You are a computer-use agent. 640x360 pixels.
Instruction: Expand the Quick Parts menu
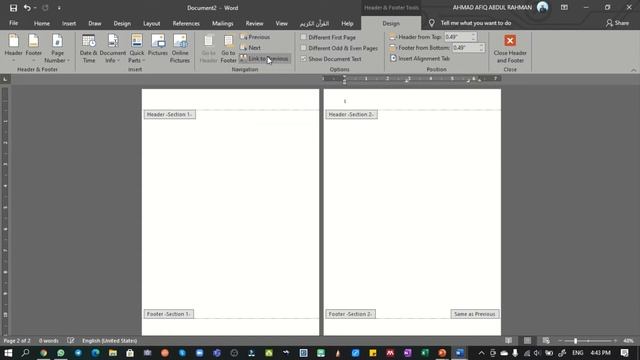tap(137, 48)
